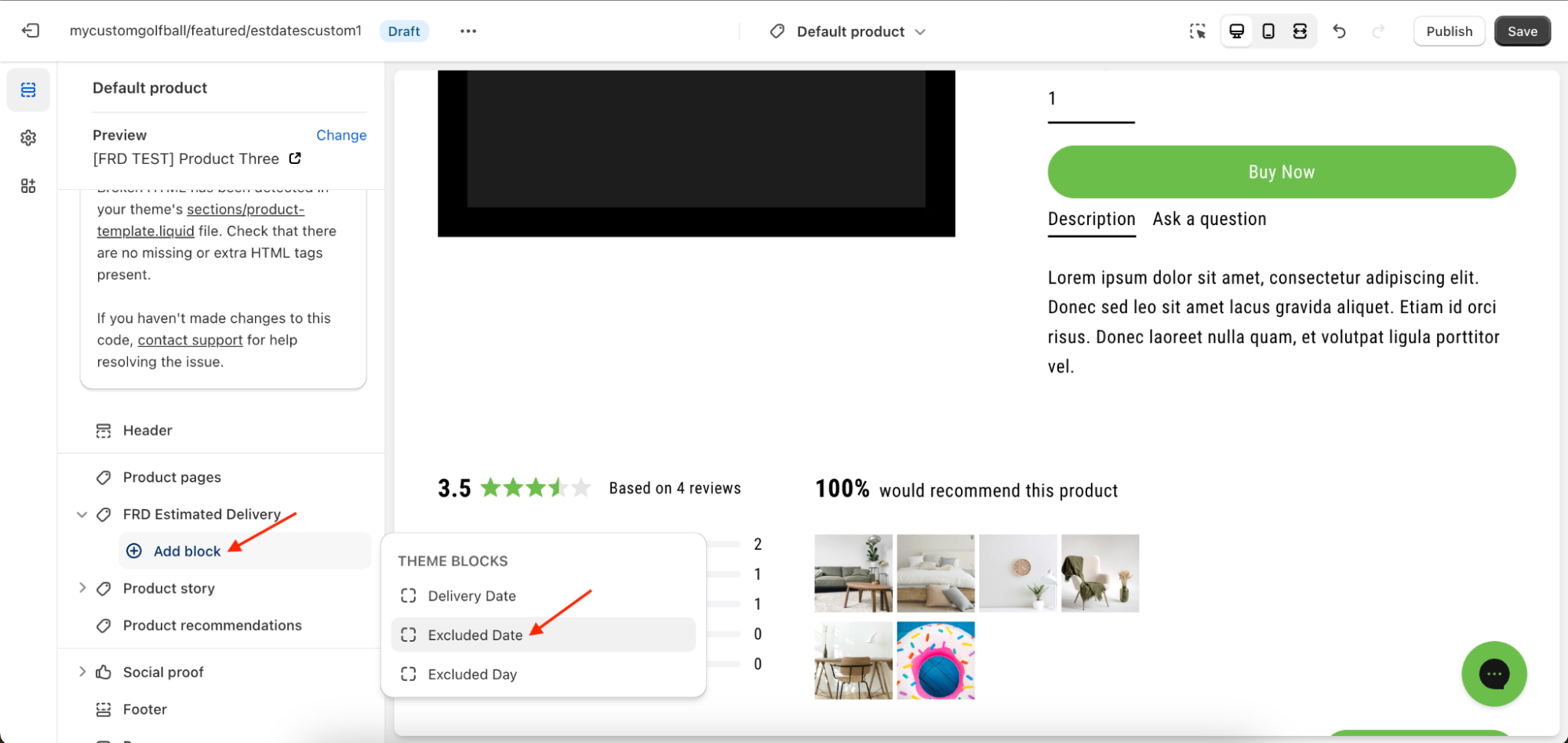Open the chat support bubble
The image size is (1568, 743).
1493,673
